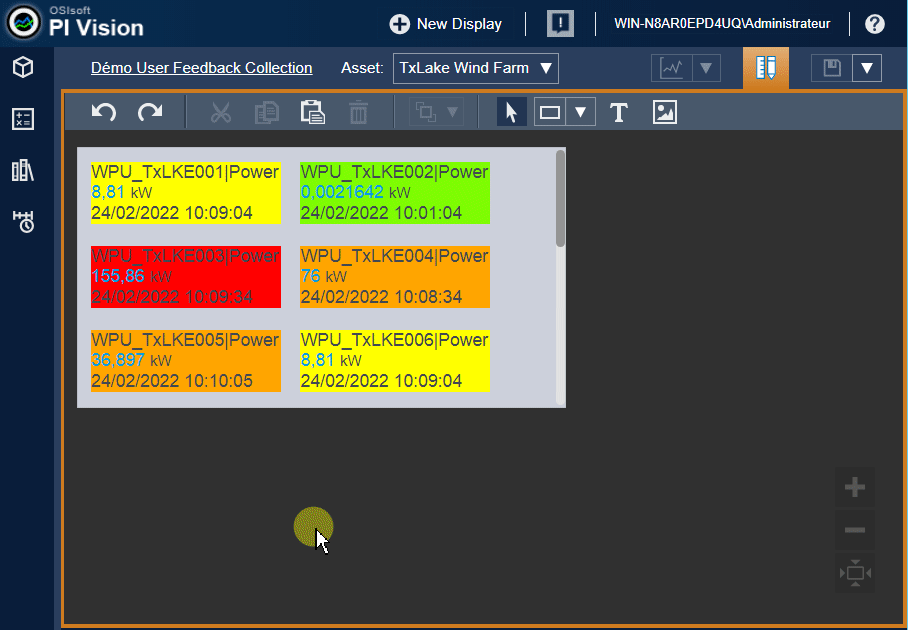Toggle the design mode pencil-ruler button
Screen dimensions: 908x630
[766, 68]
